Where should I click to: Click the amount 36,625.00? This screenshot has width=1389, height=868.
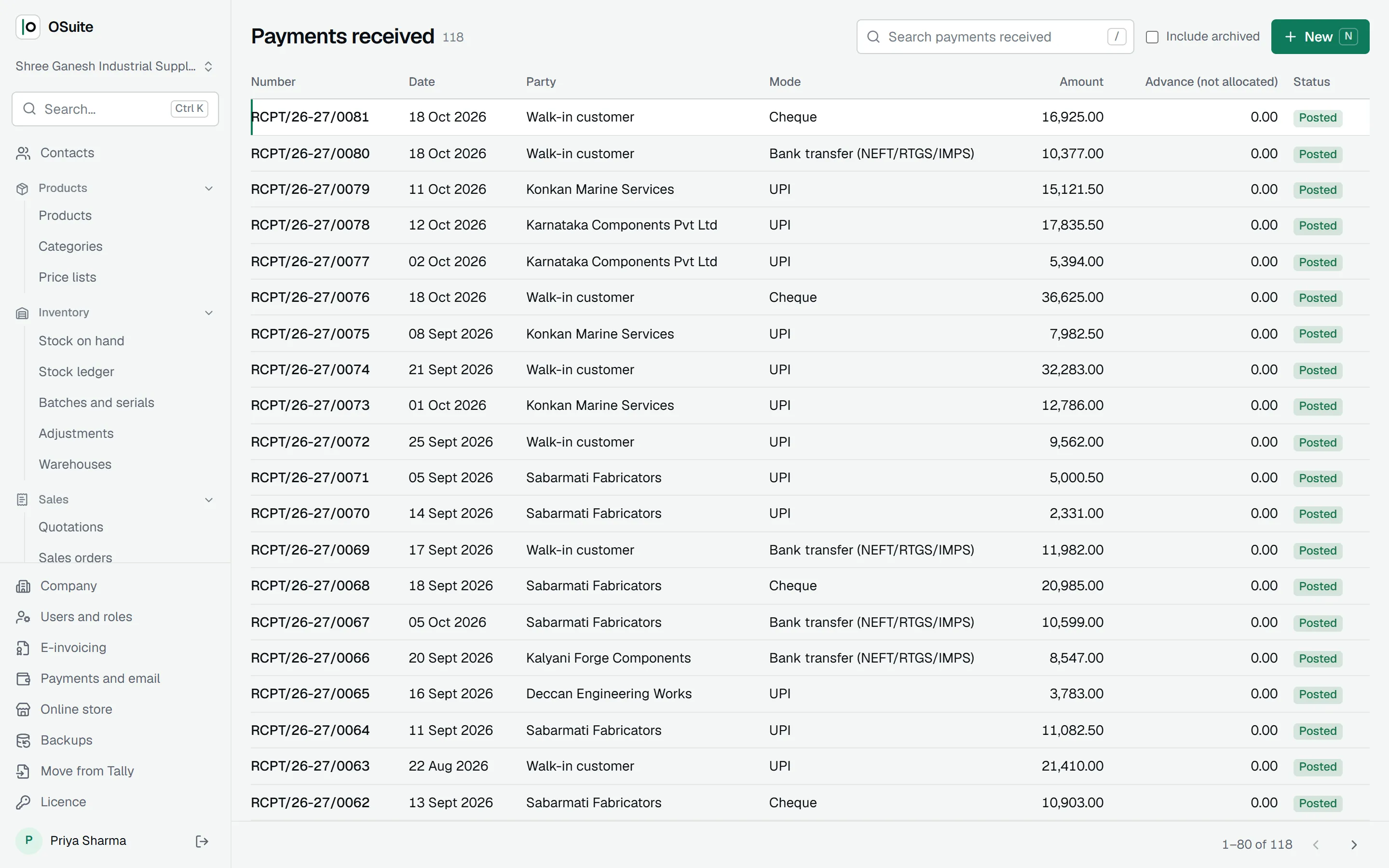point(1072,298)
